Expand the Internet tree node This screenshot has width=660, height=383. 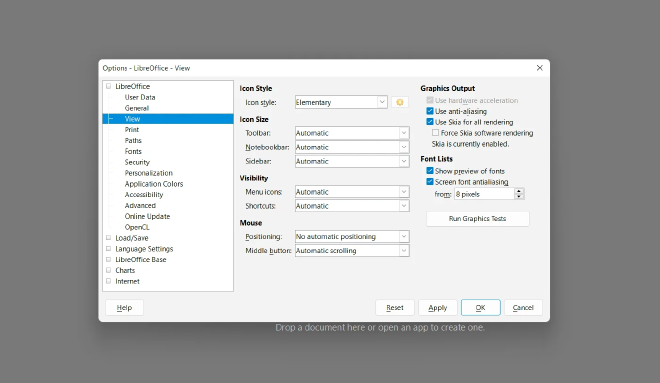(109, 281)
